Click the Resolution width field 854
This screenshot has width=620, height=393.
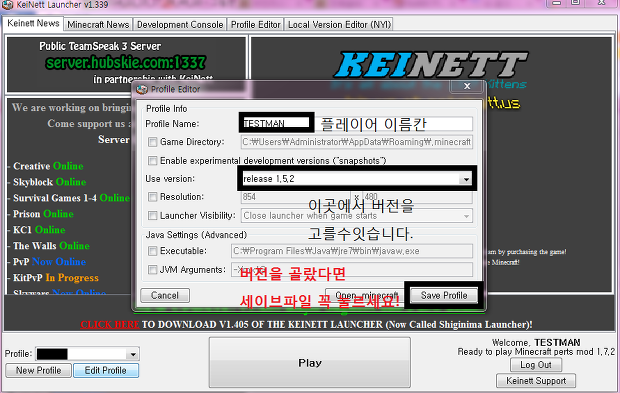coord(296,197)
